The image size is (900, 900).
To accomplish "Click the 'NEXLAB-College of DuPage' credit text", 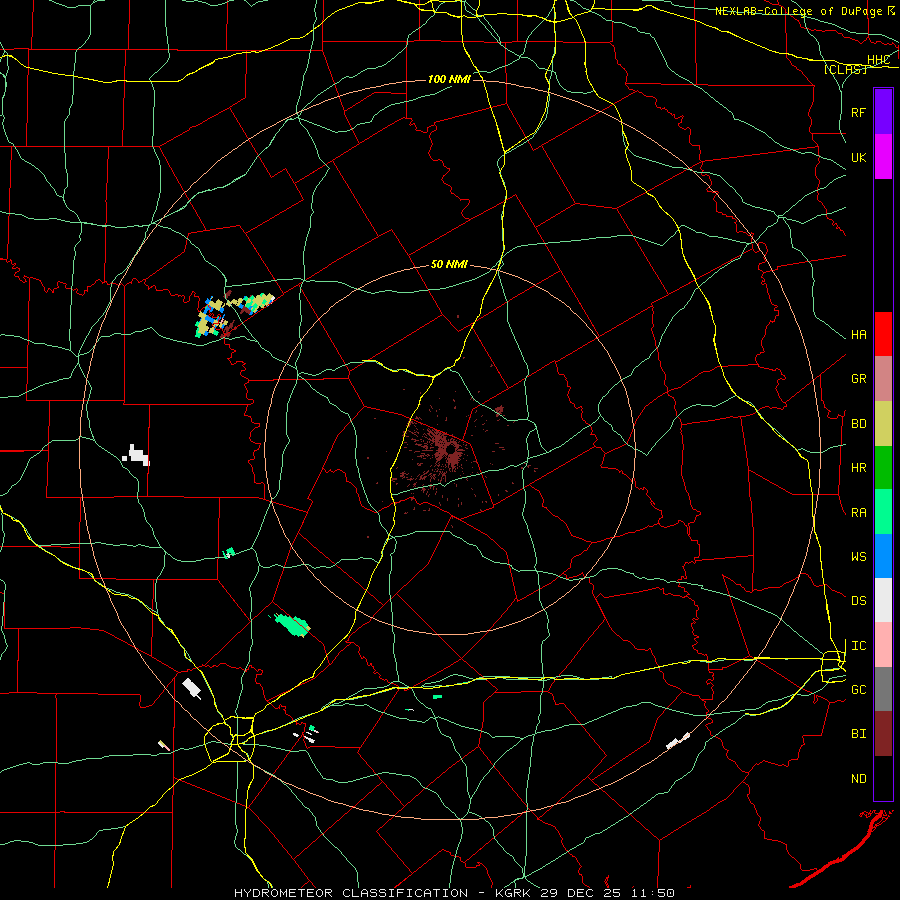I will click(799, 11).
